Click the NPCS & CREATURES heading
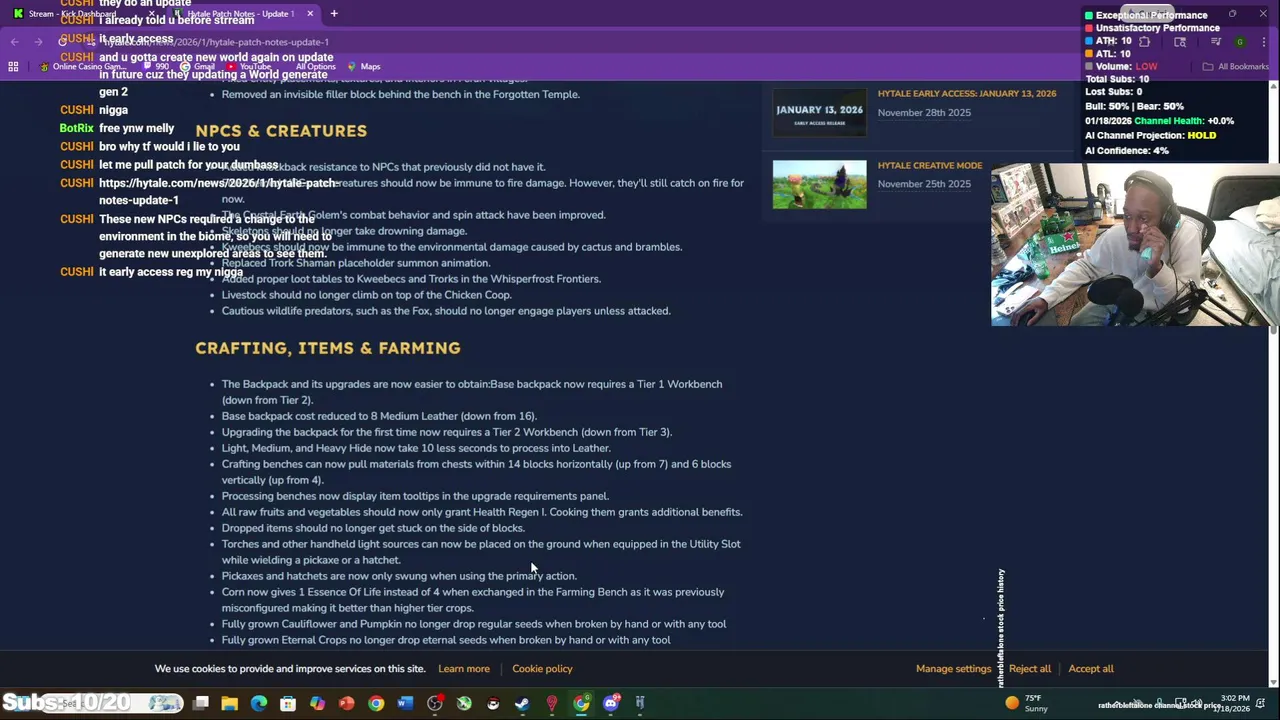 (x=281, y=131)
